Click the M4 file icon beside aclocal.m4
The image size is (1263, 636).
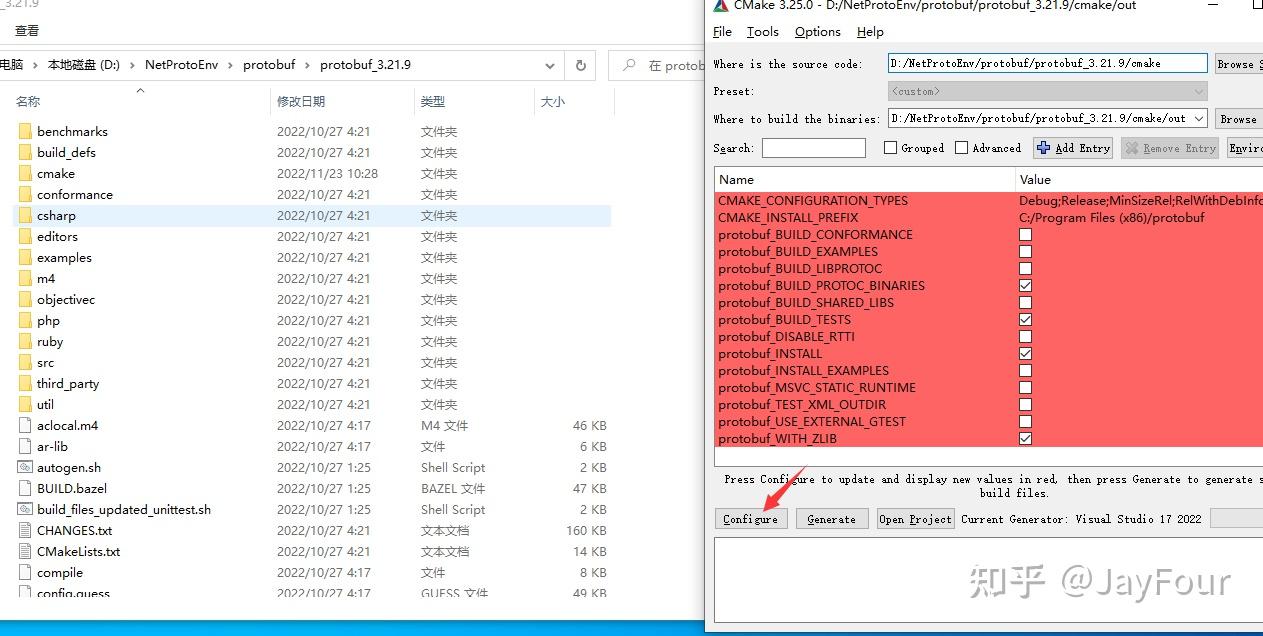24,425
